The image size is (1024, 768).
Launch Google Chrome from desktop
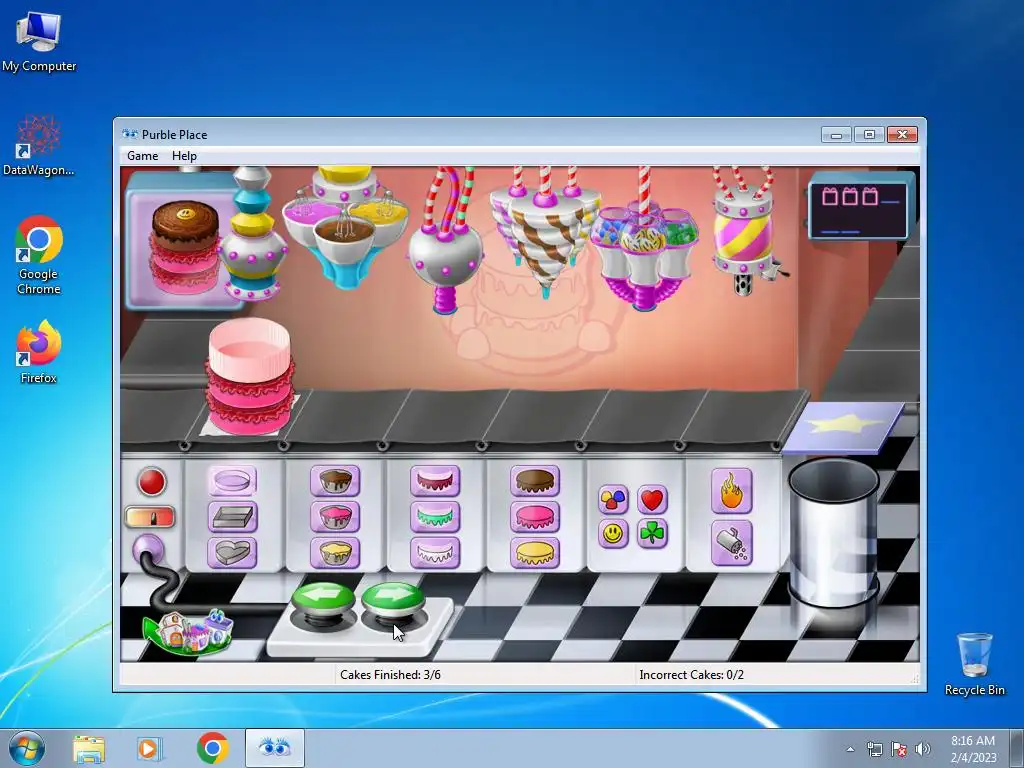tap(39, 255)
